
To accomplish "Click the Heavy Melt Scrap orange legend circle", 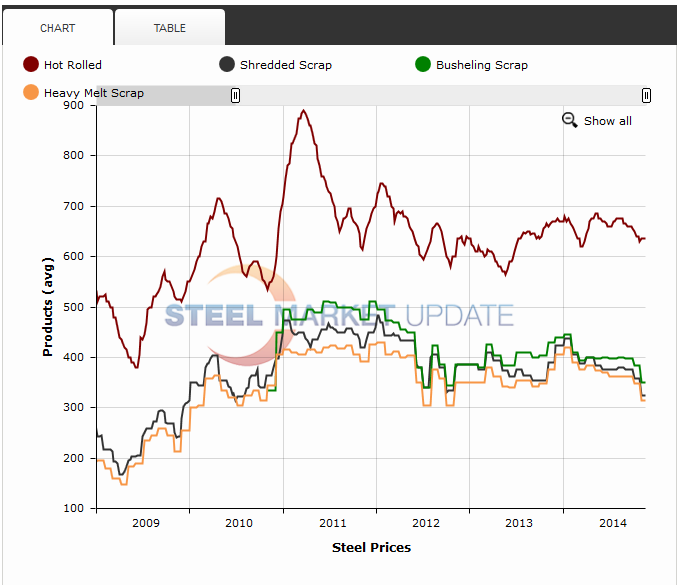I will (31, 93).
